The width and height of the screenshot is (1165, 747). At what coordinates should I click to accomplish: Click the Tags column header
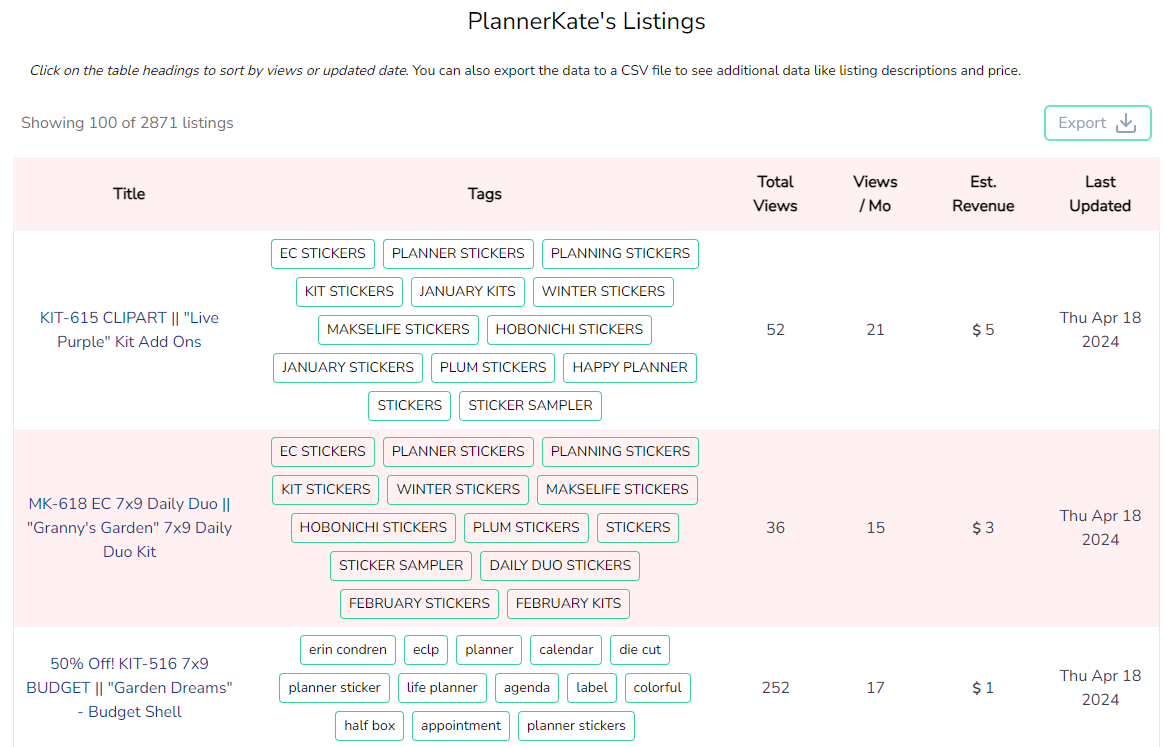click(x=484, y=194)
